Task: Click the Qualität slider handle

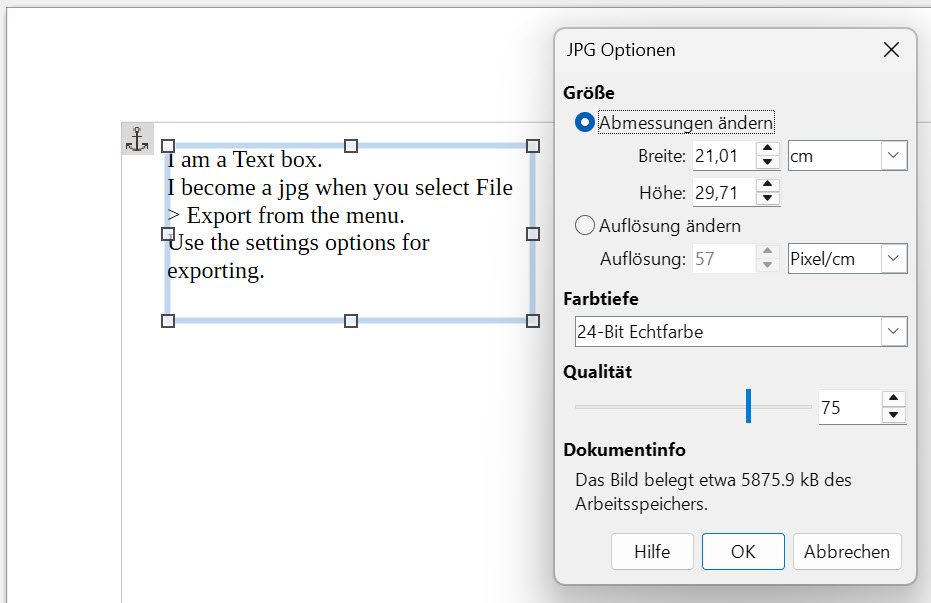Action: pyautogui.click(x=748, y=406)
